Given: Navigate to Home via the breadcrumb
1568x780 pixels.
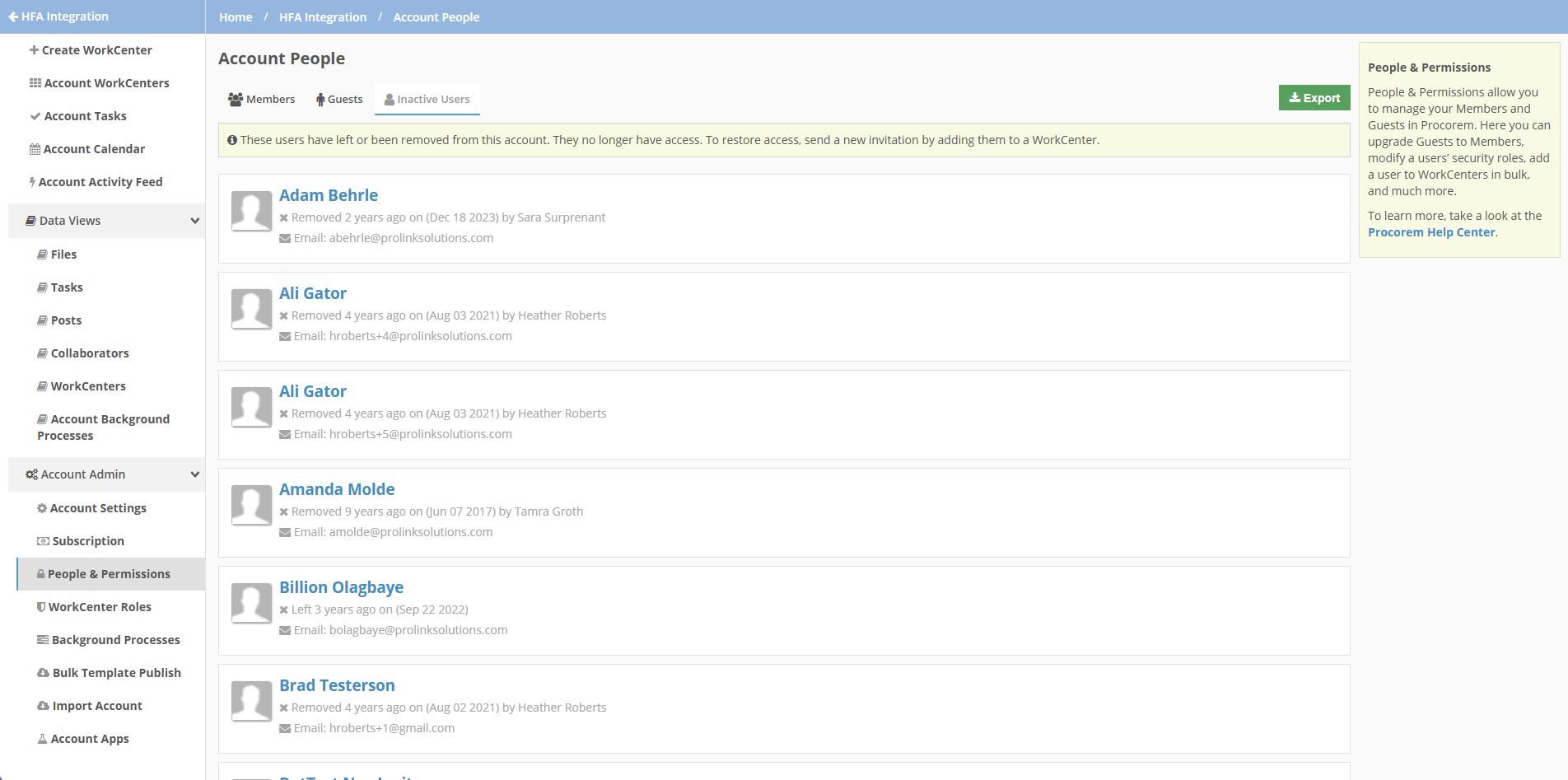Looking at the screenshot, I should (236, 16).
